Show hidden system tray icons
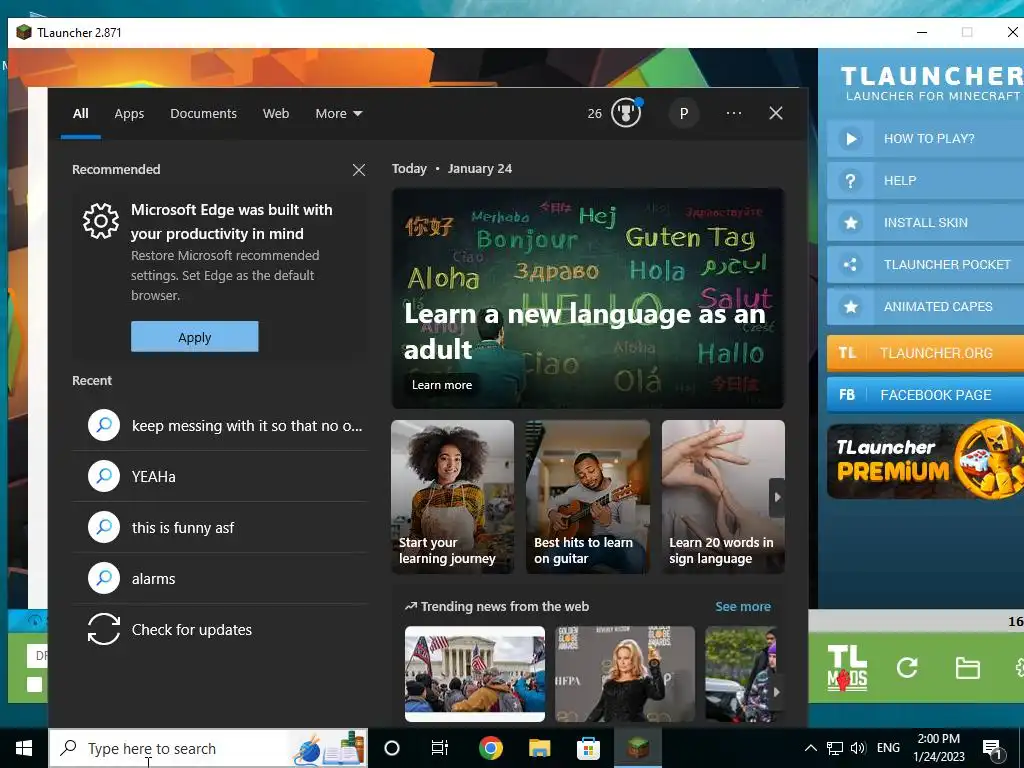Image resolution: width=1024 pixels, height=768 pixels. [x=810, y=748]
